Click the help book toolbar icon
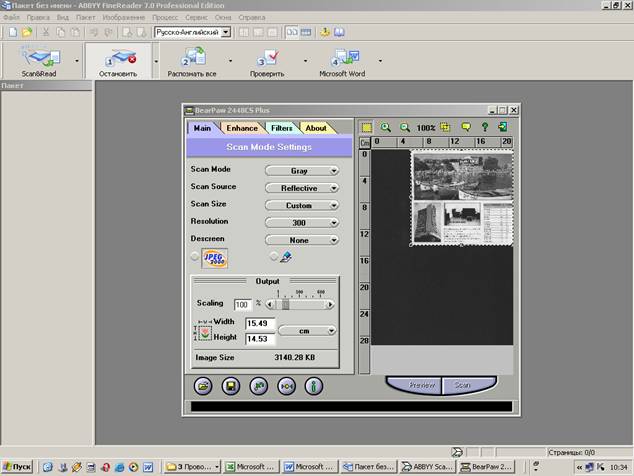 (339, 32)
